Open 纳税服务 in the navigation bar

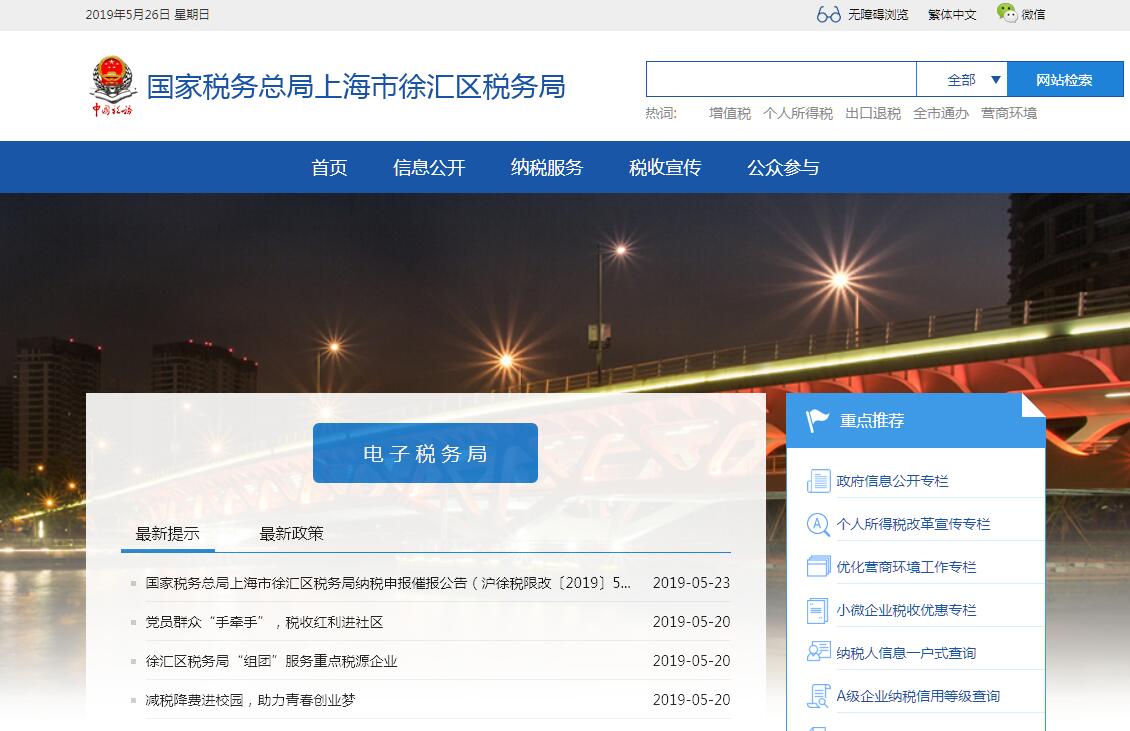(547, 168)
